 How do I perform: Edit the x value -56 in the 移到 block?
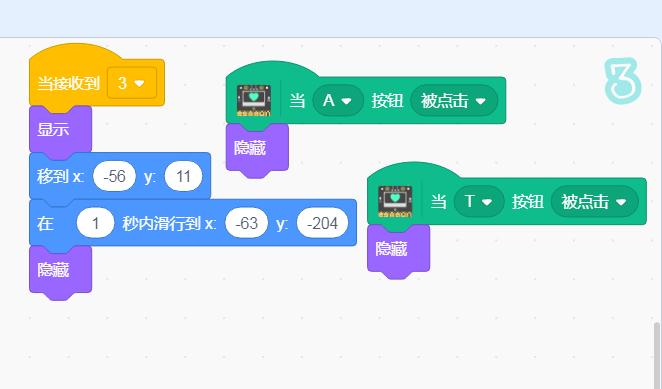114,176
